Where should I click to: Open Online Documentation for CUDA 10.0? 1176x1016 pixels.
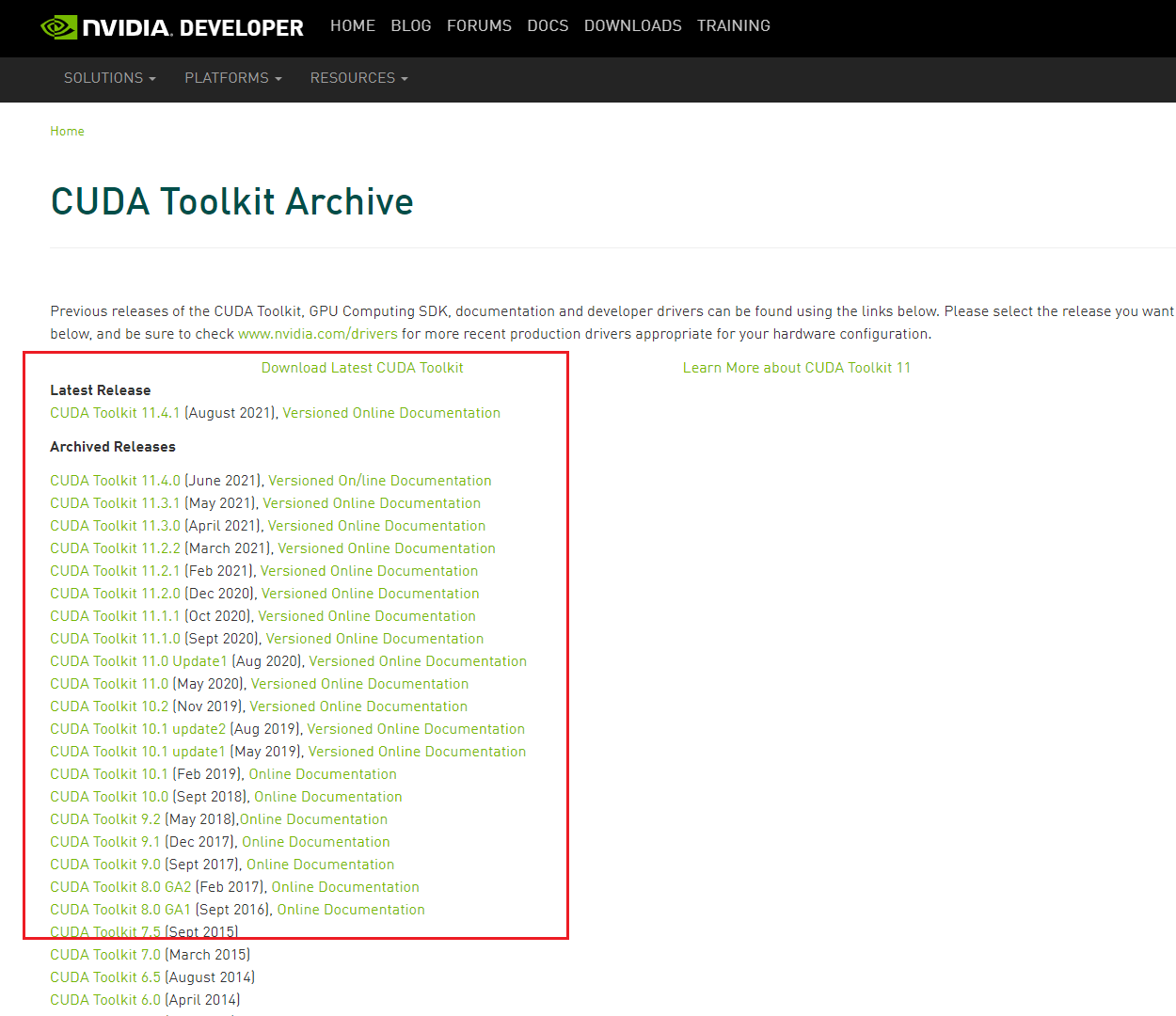pyautogui.click(x=328, y=797)
